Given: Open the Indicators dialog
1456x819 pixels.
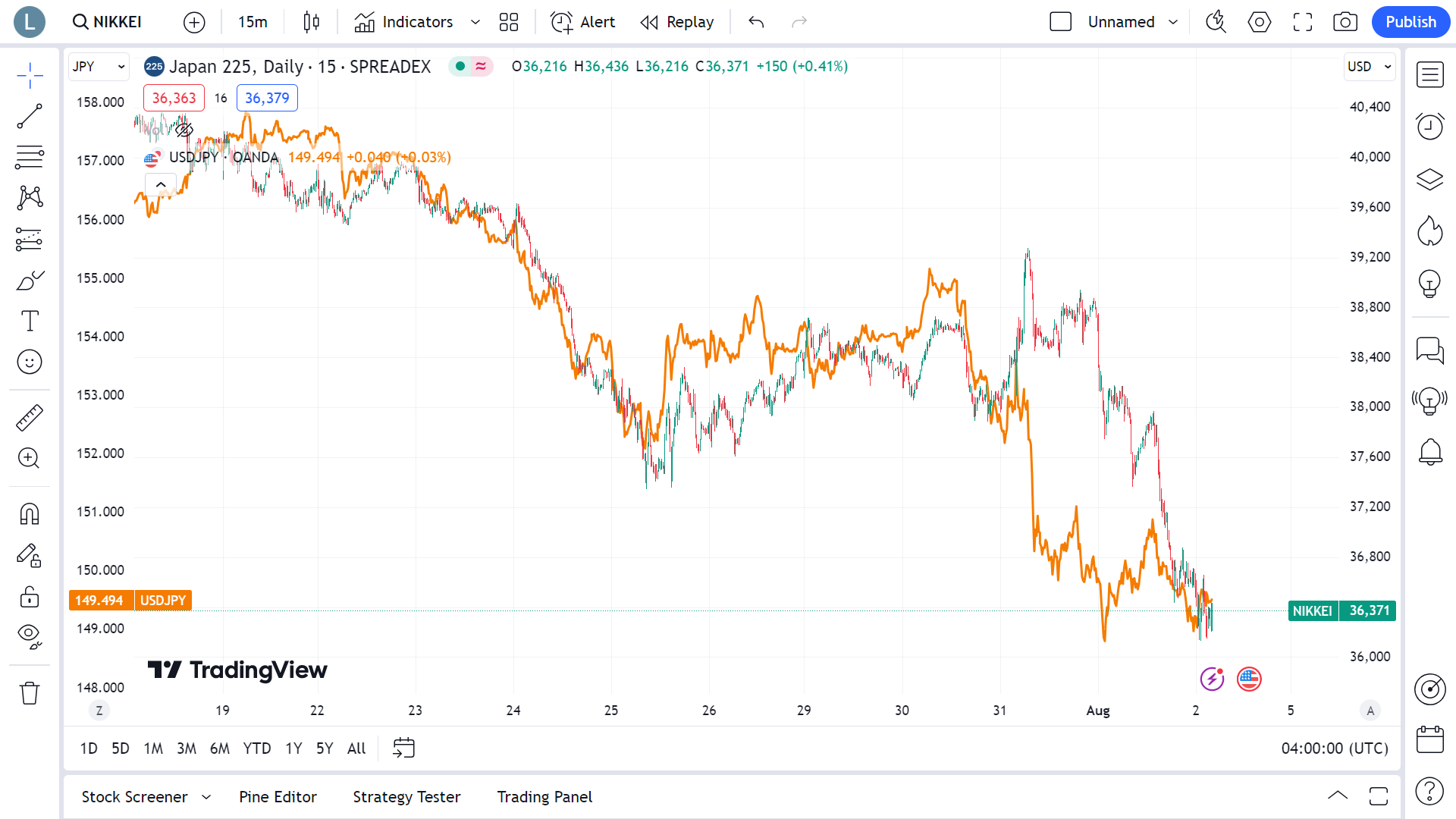Looking at the screenshot, I should (403, 22).
